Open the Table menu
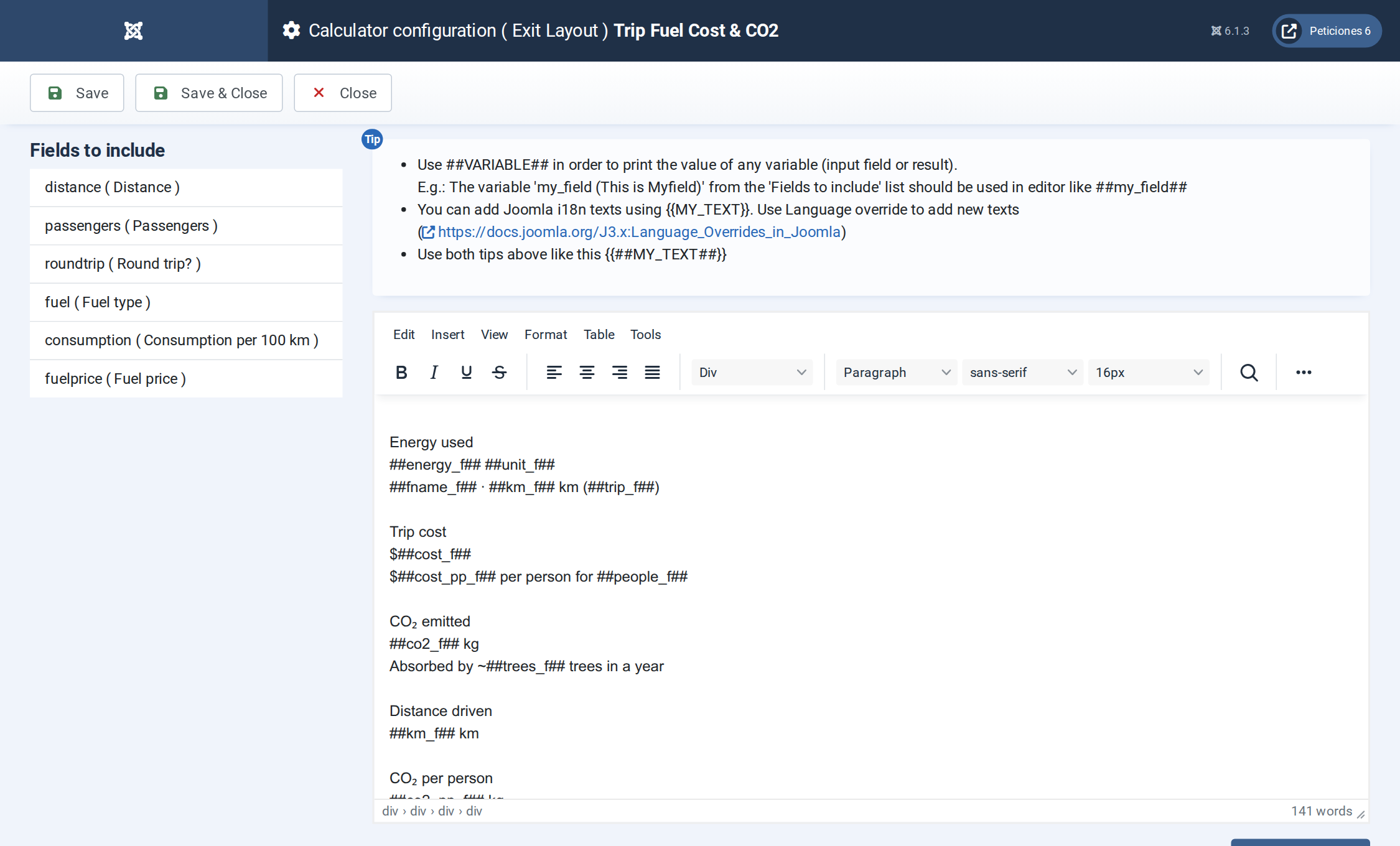Viewport: 1400px width, 846px height. [x=599, y=335]
